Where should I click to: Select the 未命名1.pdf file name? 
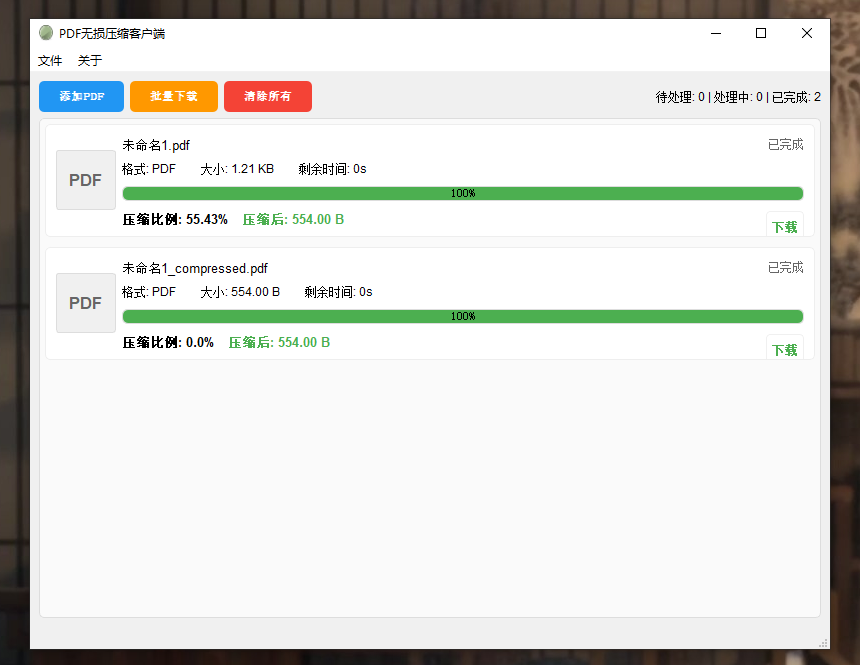click(x=156, y=145)
